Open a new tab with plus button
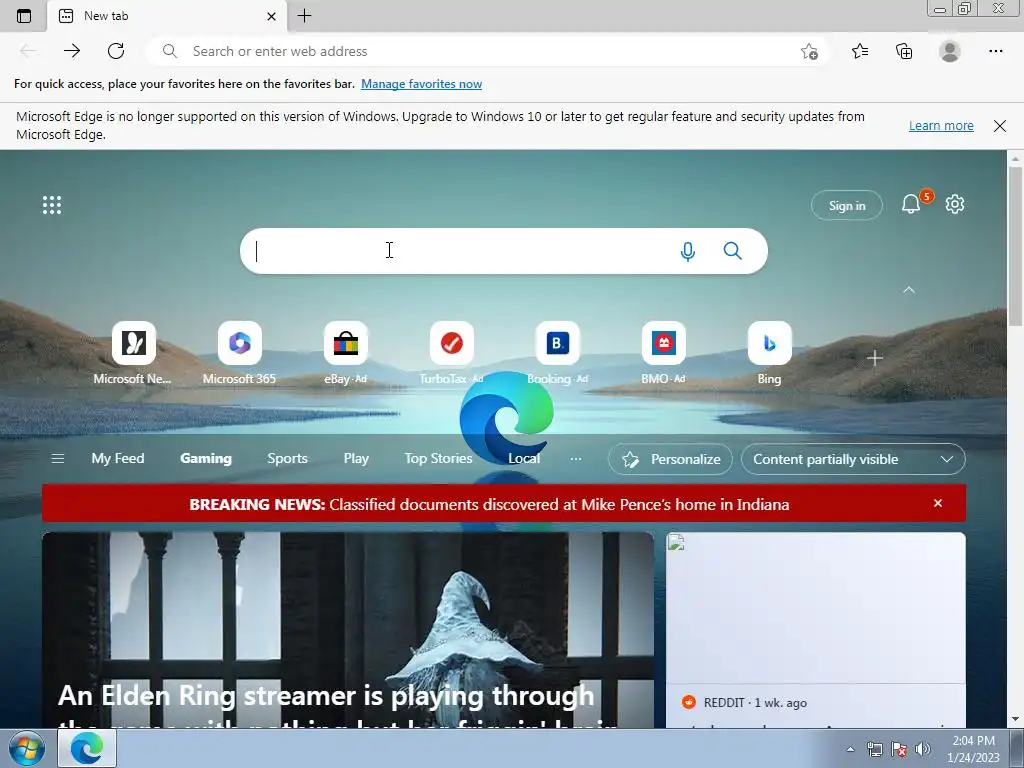 [304, 16]
